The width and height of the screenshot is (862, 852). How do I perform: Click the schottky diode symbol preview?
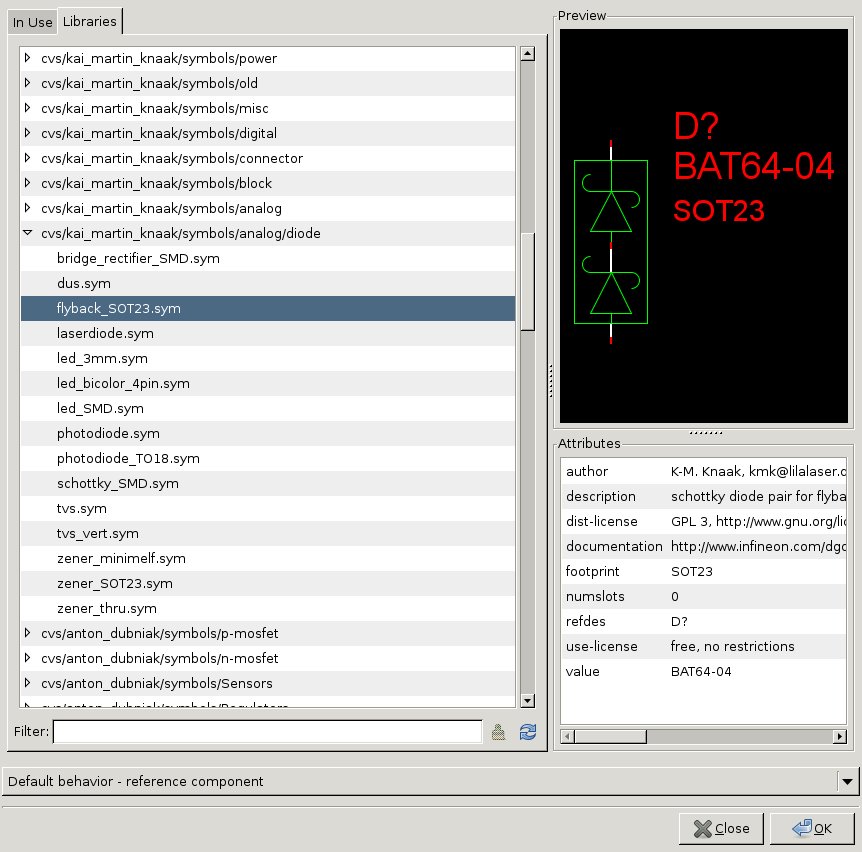(610, 245)
